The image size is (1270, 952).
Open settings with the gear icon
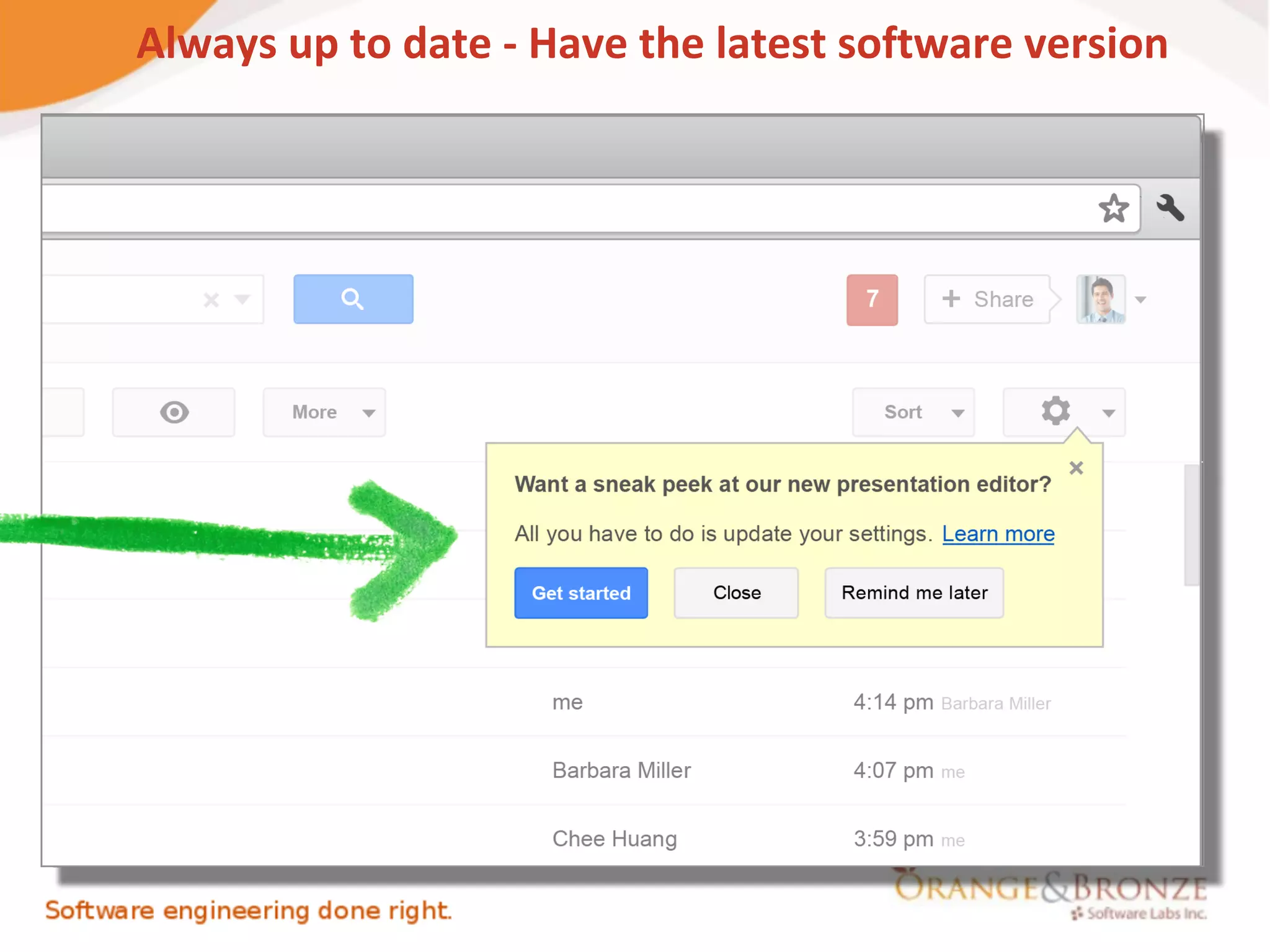[1055, 411]
